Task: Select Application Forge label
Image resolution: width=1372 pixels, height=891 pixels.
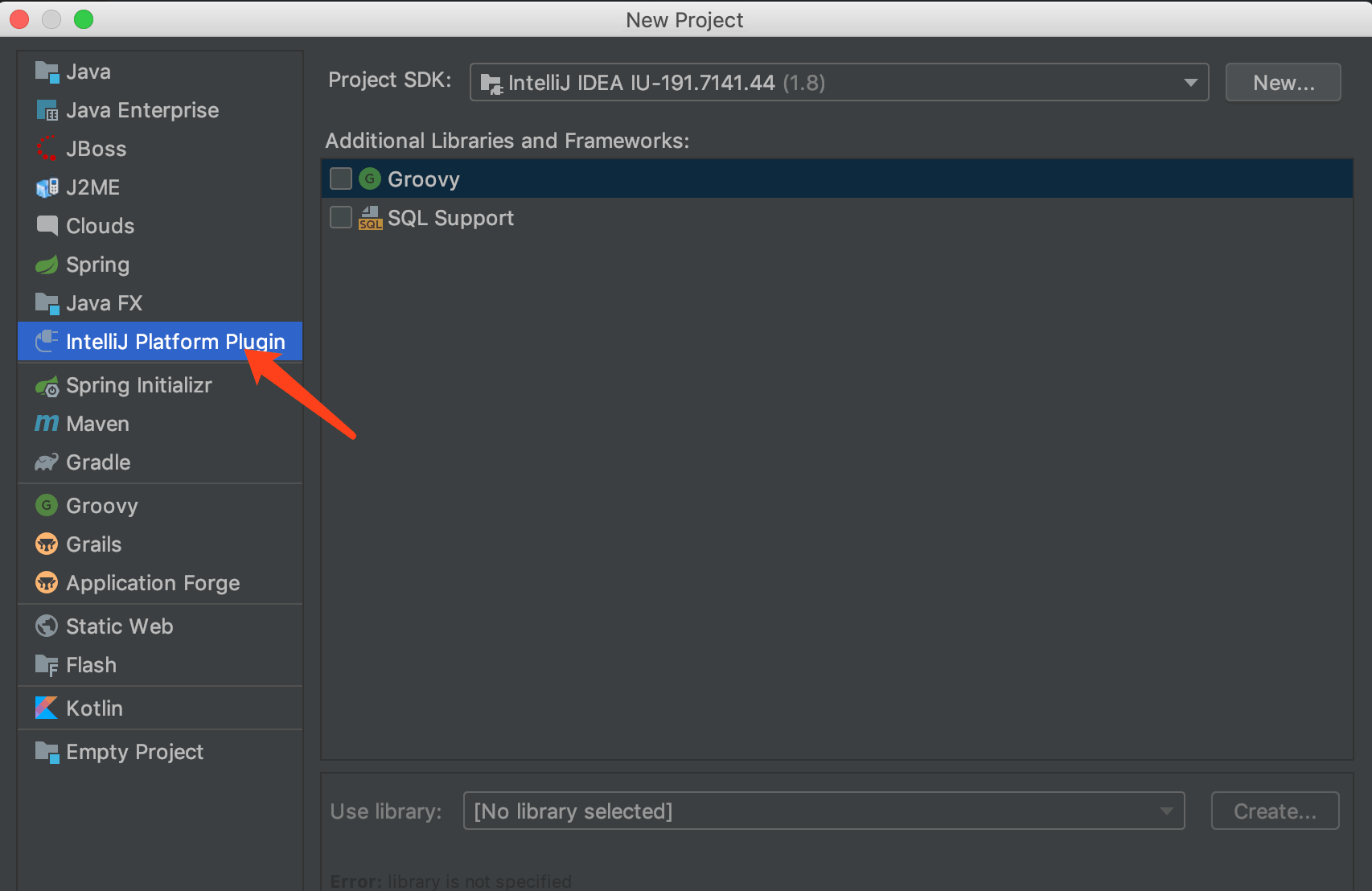Action: 153,583
